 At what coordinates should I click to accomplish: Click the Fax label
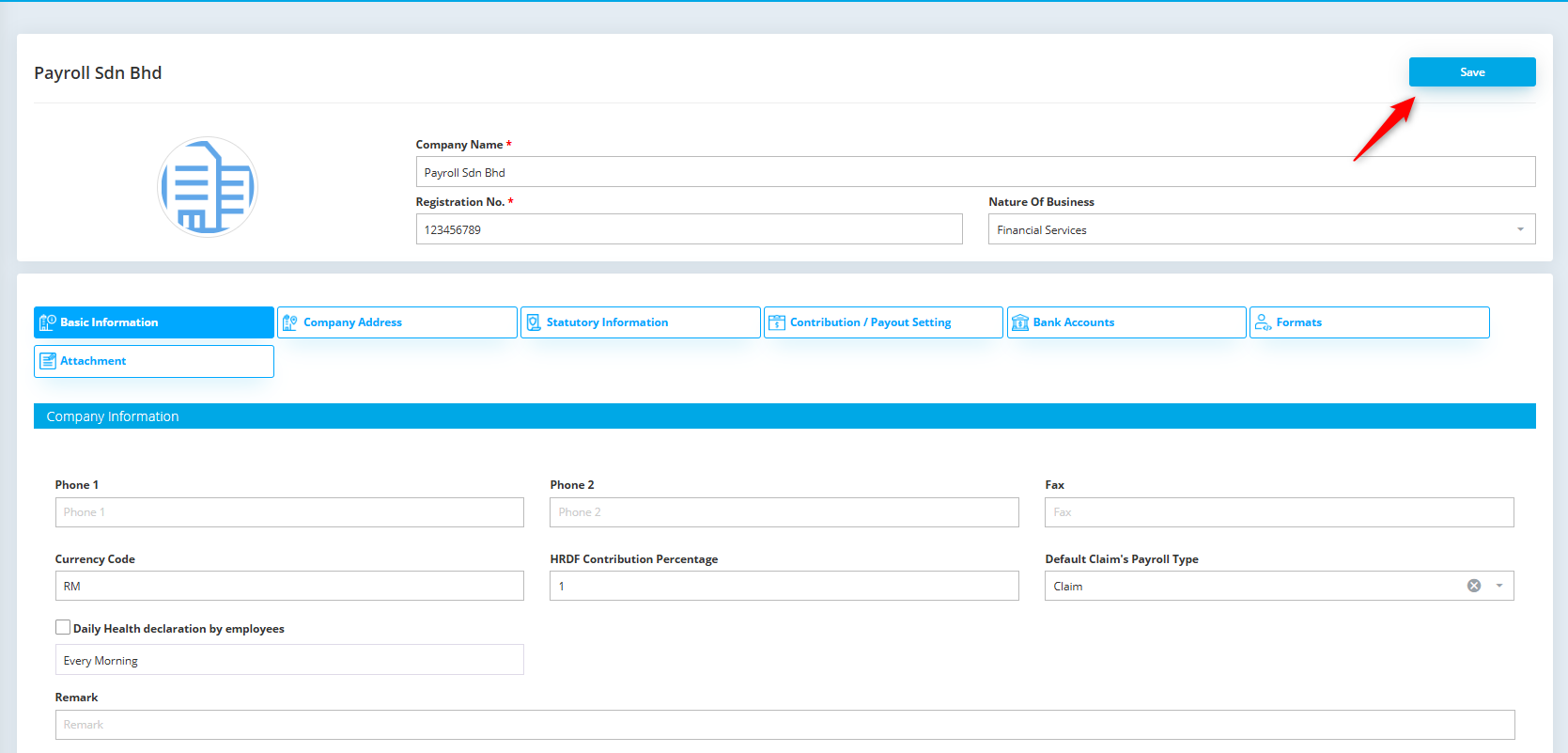point(1054,485)
